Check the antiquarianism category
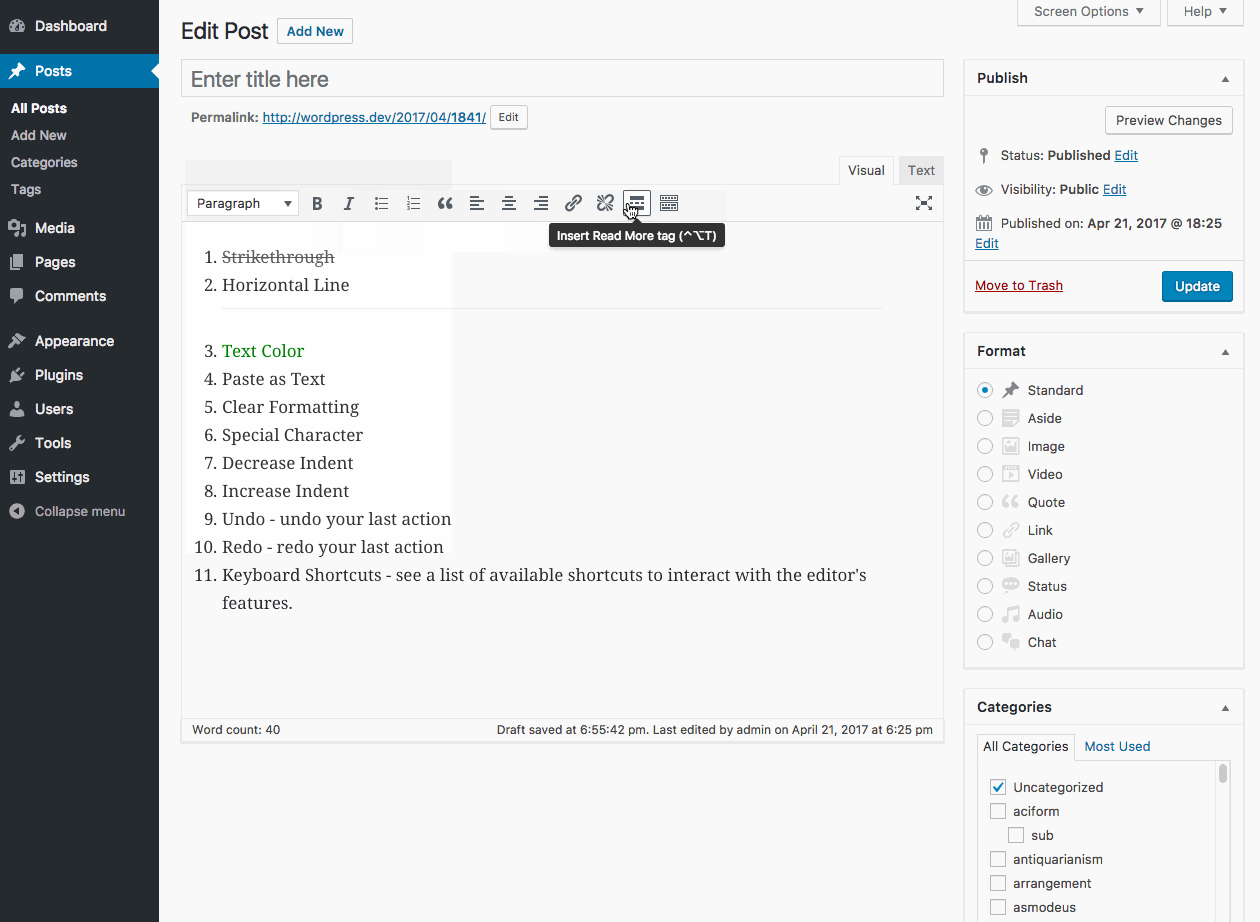This screenshot has height=922, width=1260. pos(998,859)
